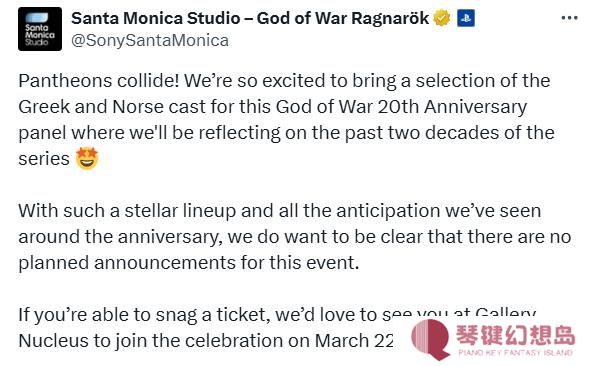Click the gold verified checkmark badge
Viewport: 593px width, 366px height.
pyautogui.click(x=442, y=18)
